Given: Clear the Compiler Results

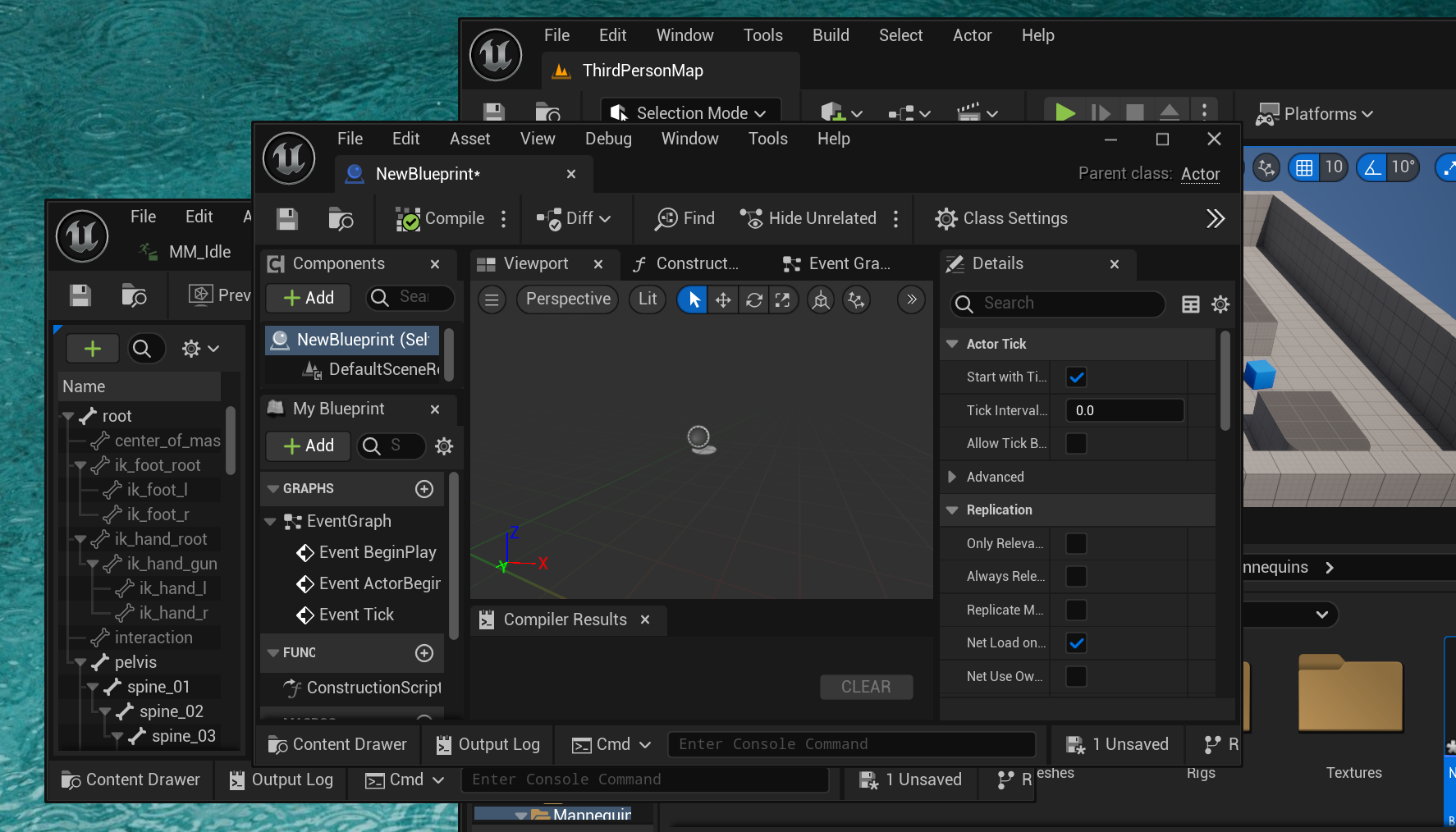Looking at the screenshot, I should (866, 687).
